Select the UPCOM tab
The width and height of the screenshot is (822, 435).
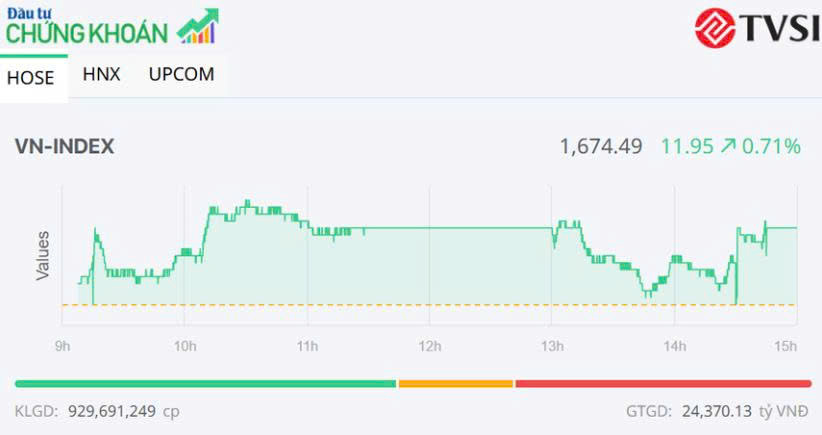(181, 74)
